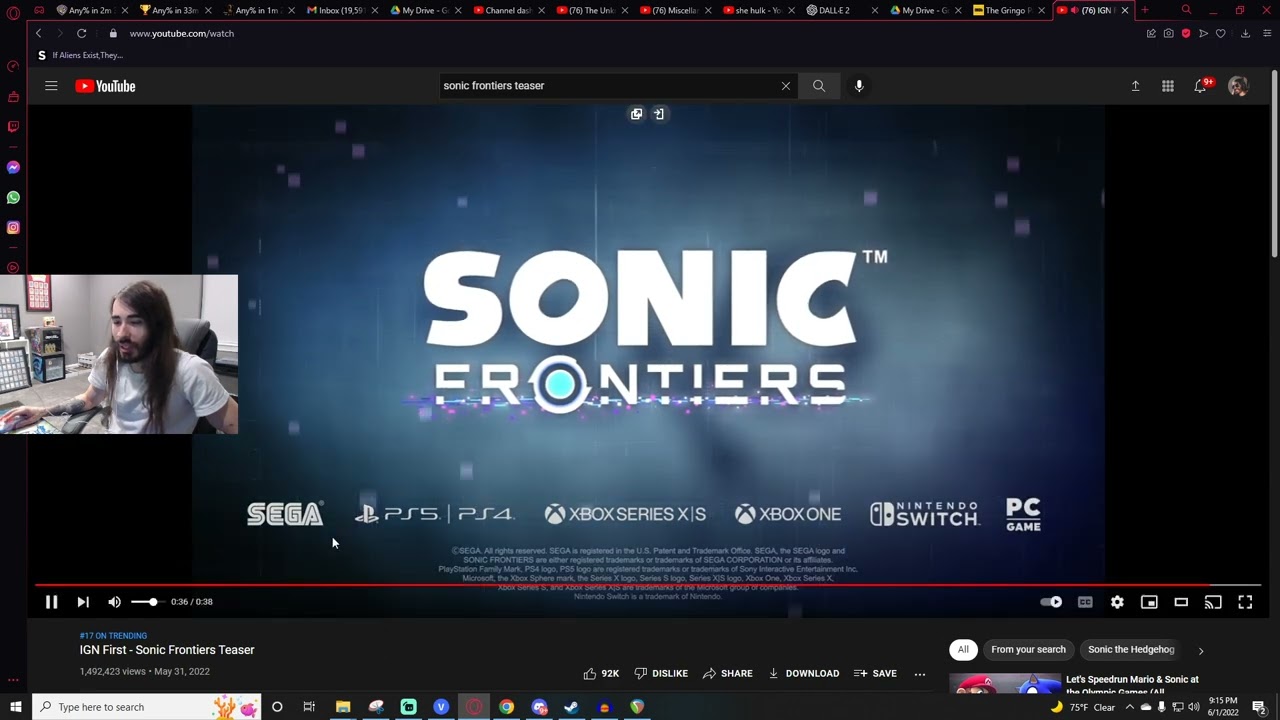The image size is (1280, 720).
Task: Select the 'From your search' chip
Action: 1028,650
